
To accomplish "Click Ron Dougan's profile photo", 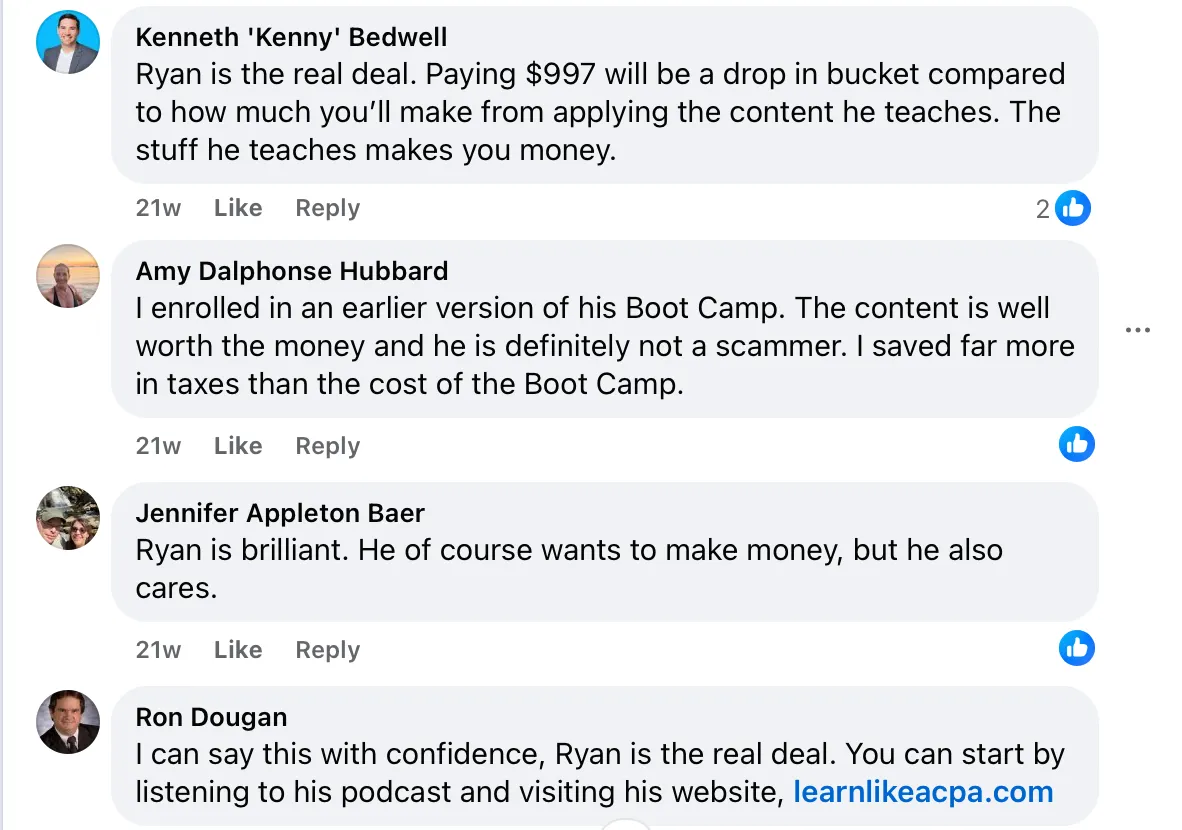I will pos(68,721).
